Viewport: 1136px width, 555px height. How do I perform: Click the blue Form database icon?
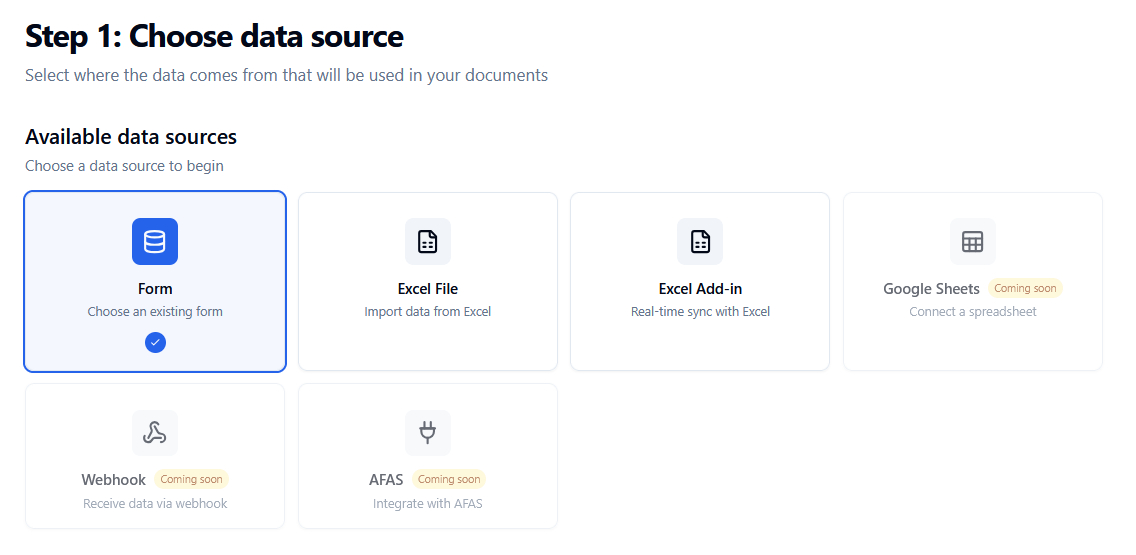pos(155,241)
